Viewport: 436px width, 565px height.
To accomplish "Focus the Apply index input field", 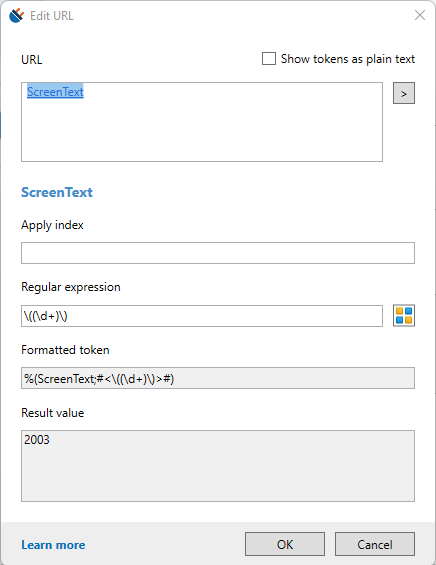I will click(x=218, y=253).
